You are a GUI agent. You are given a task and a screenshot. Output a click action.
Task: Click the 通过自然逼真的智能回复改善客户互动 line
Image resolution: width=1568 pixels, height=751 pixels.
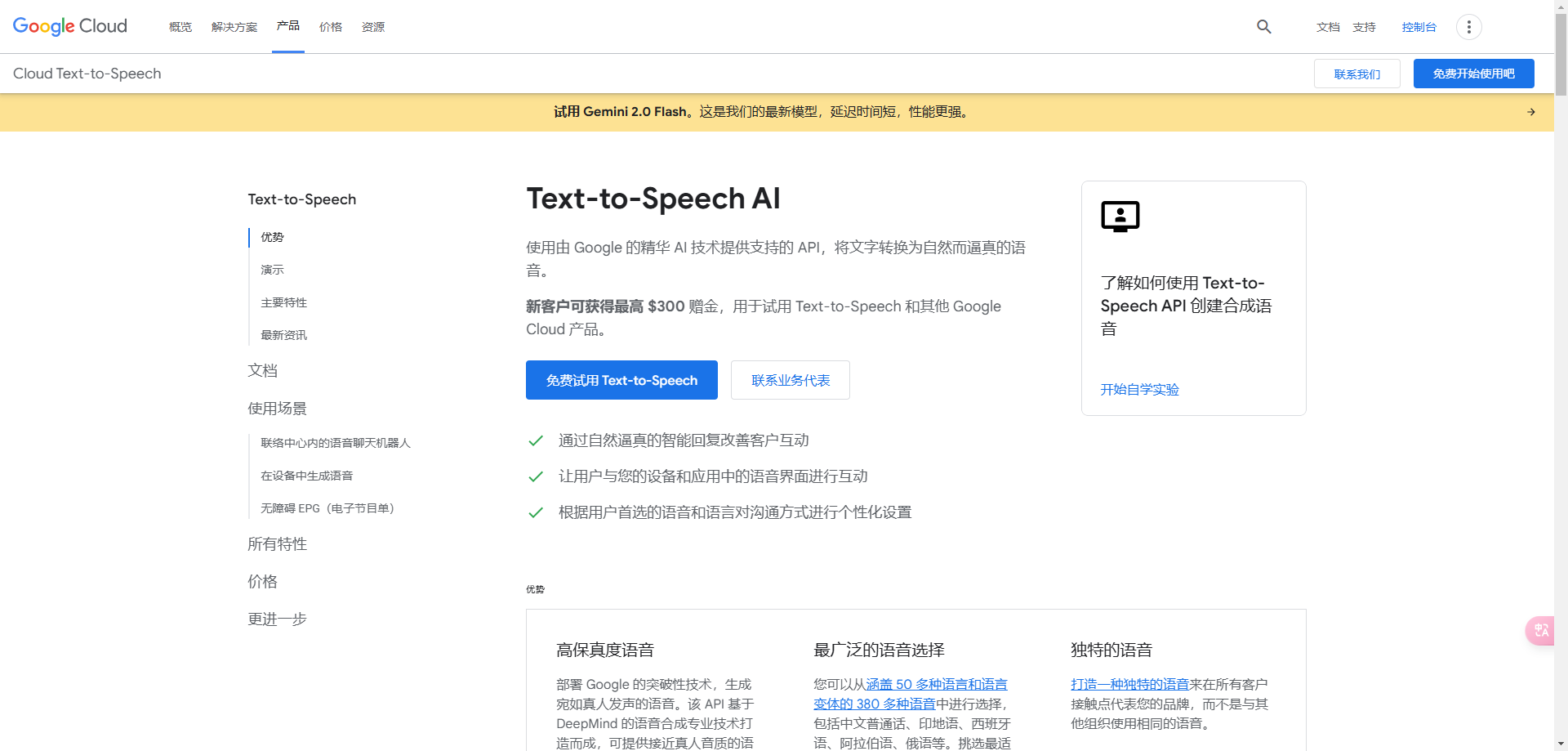point(684,440)
